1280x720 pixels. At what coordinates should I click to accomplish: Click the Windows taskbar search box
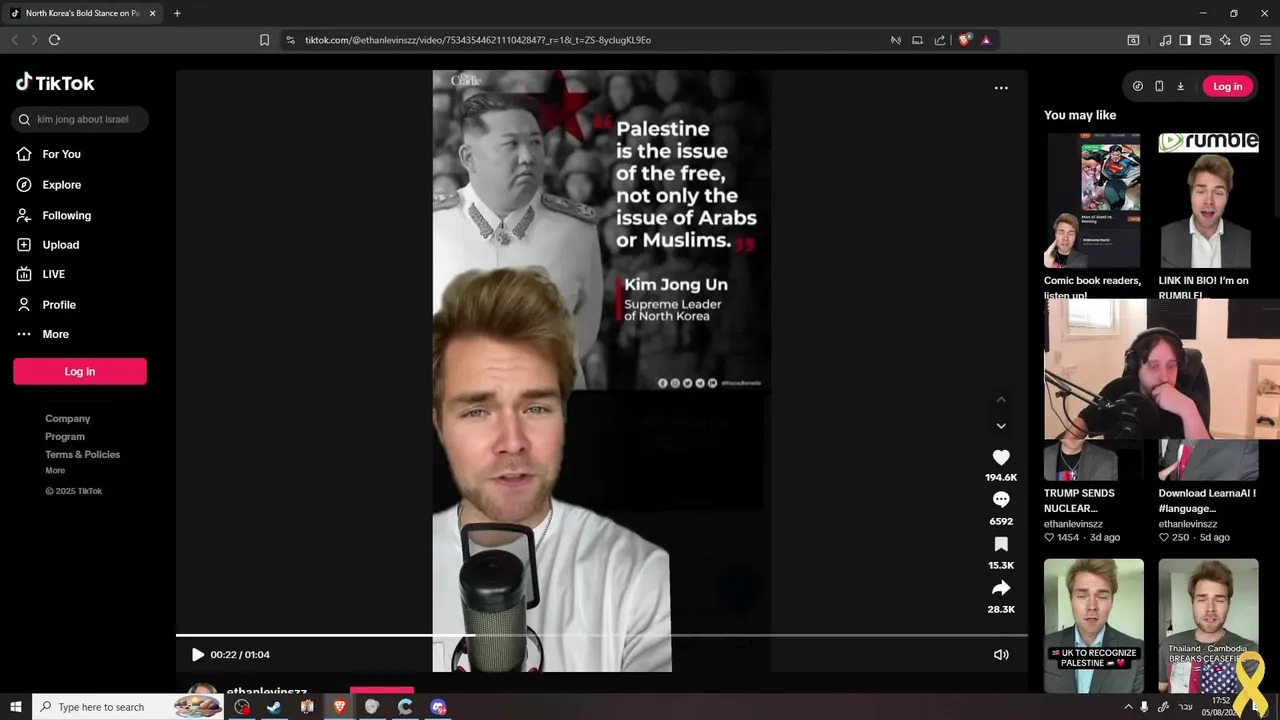click(x=128, y=707)
